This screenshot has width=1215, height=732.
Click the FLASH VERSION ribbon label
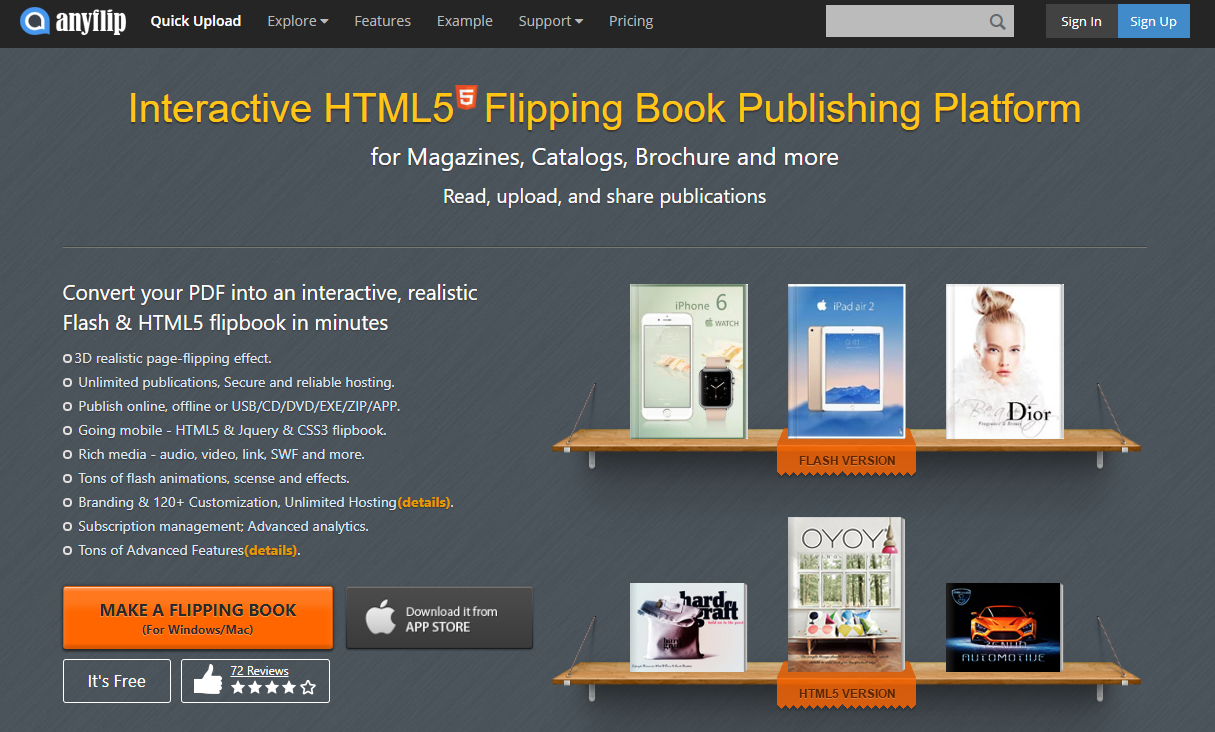tap(846, 461)
